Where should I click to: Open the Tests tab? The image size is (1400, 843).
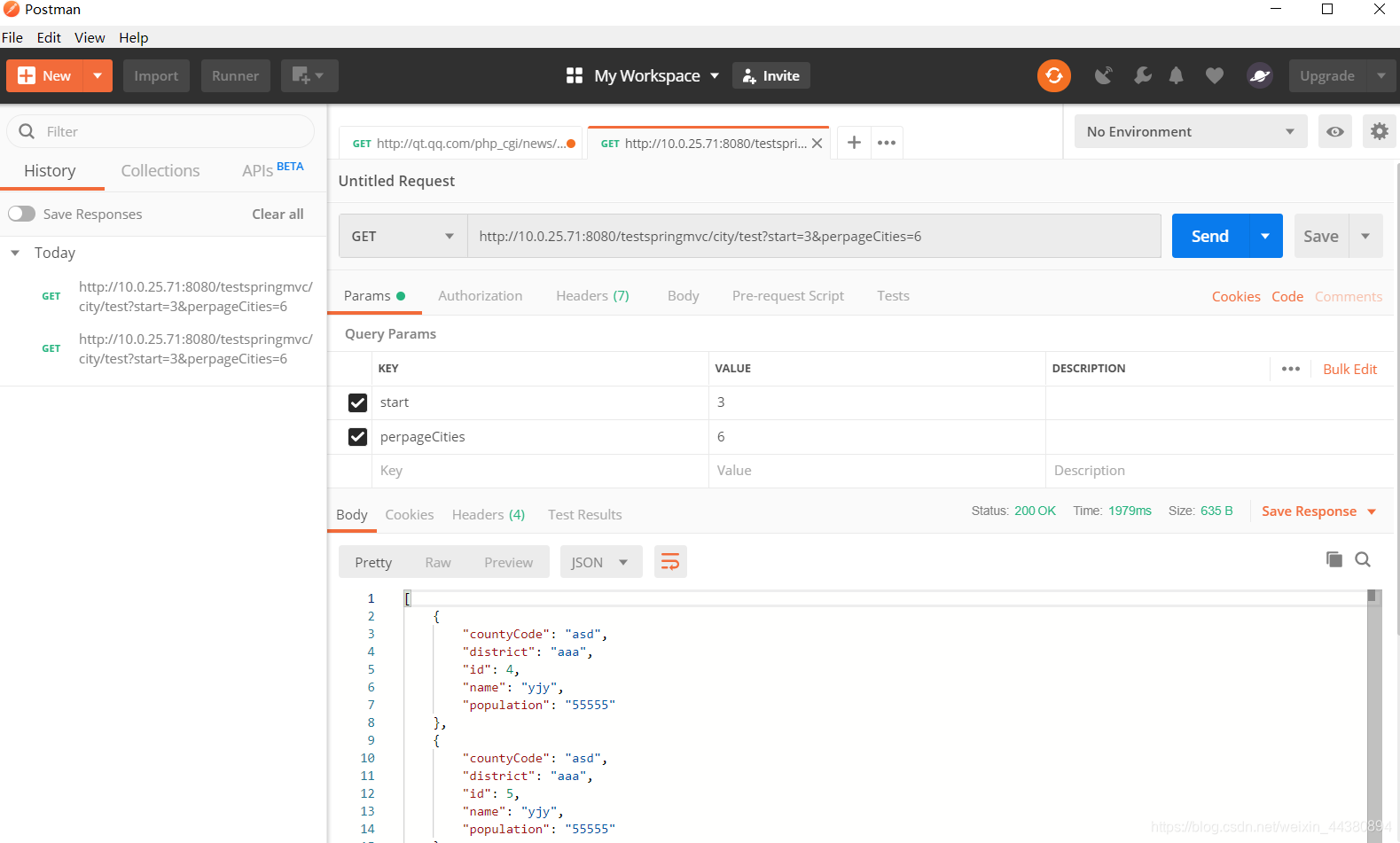click(x=893, y=295)
